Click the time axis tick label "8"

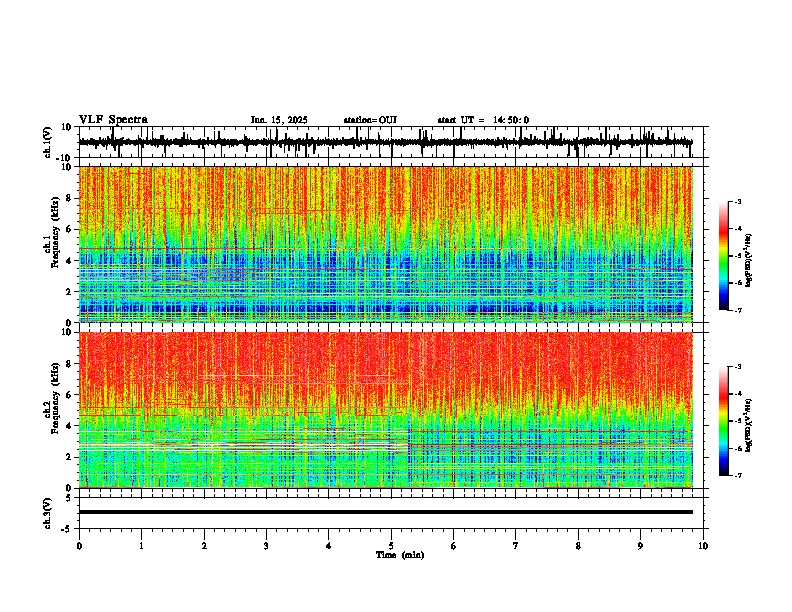click(x=578, y=546)
